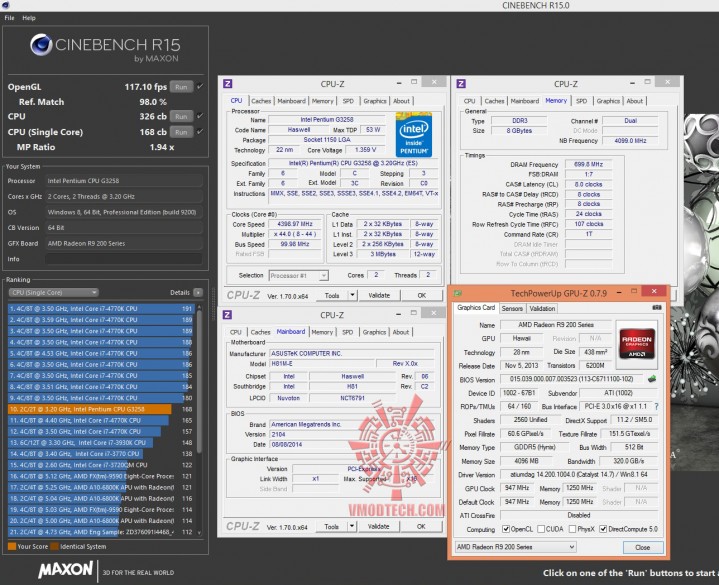Select ranking row 16 AMD FX-9590
Image resolution: width=719 pixels, height=585 pixels.
(x=101, y=476)
